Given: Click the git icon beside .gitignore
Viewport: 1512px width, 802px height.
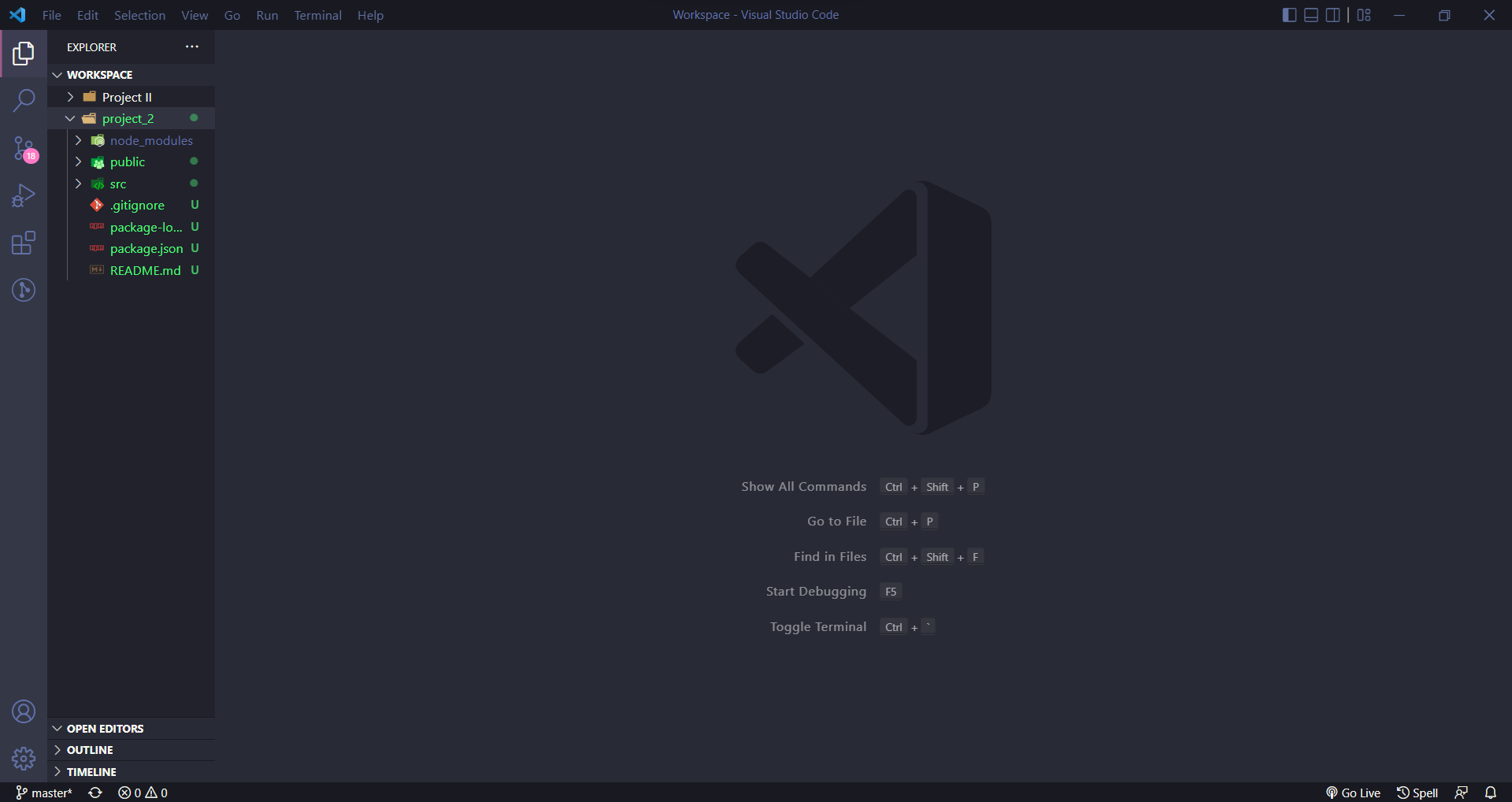Looking at the screenshot, I should (97, 205).
